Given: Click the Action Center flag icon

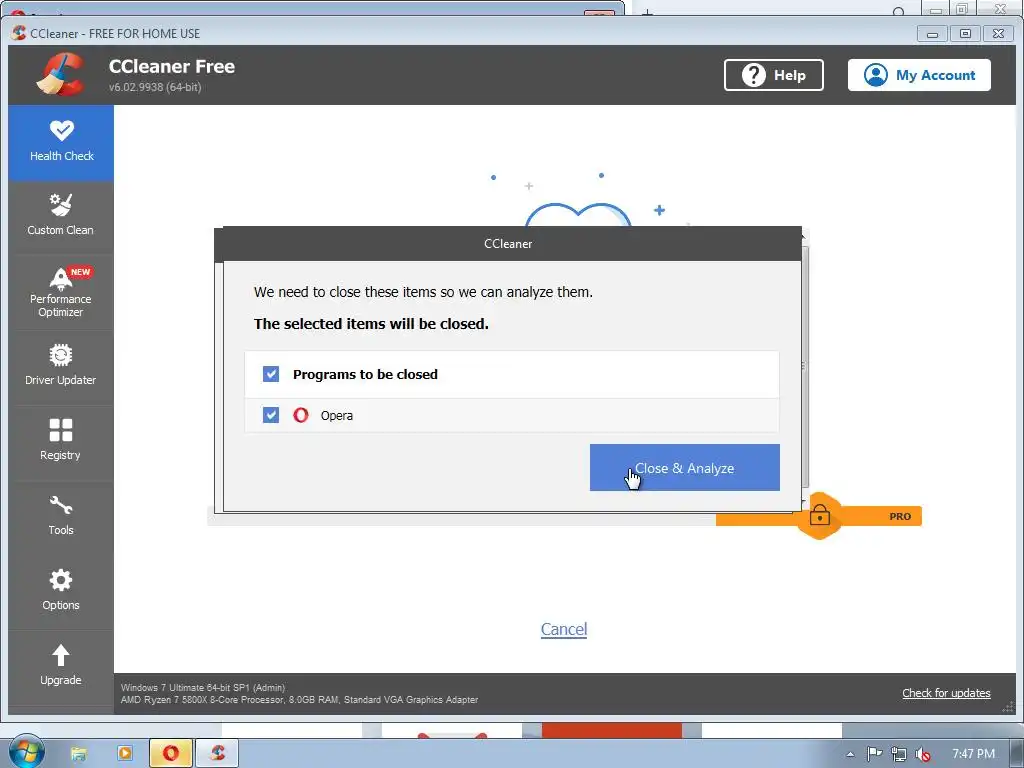Looking at the screenshot, I should click(874, 754).
